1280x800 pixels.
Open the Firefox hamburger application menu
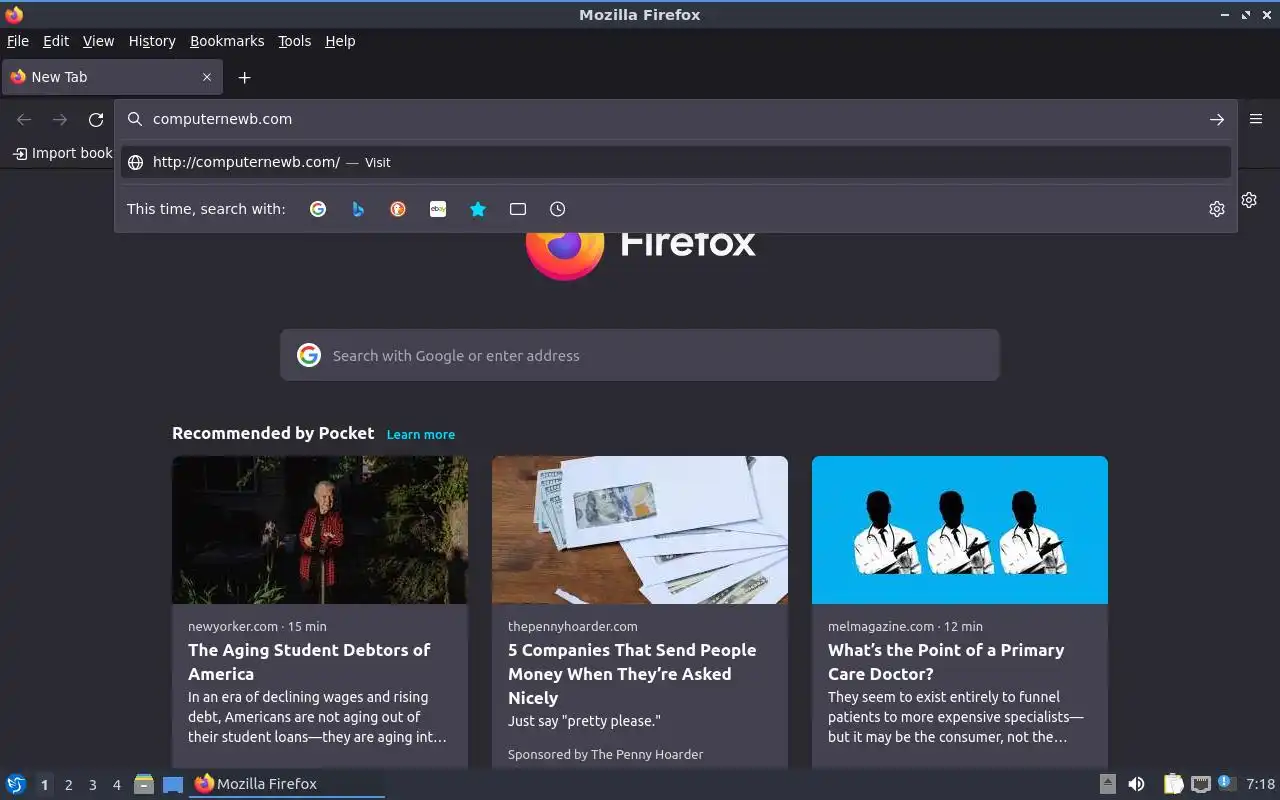point(1256,119)
